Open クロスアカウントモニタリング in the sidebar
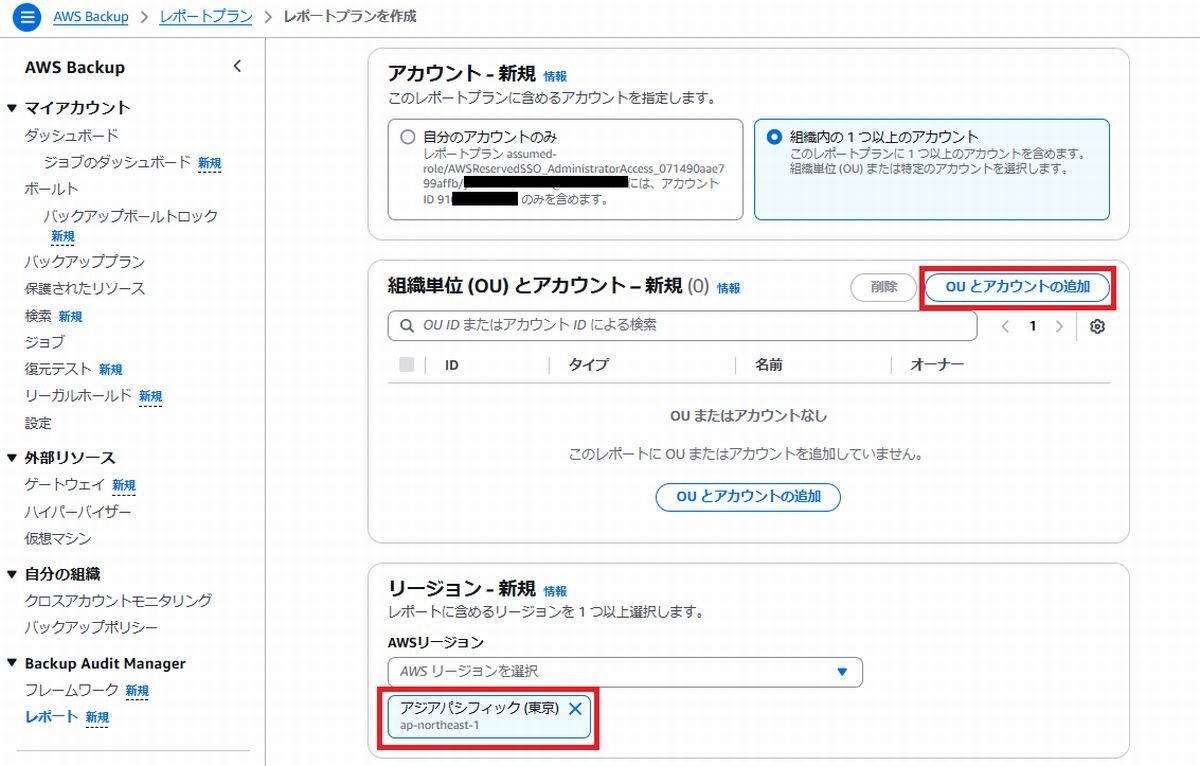The image size is (1200, 766). coord(118,601)
